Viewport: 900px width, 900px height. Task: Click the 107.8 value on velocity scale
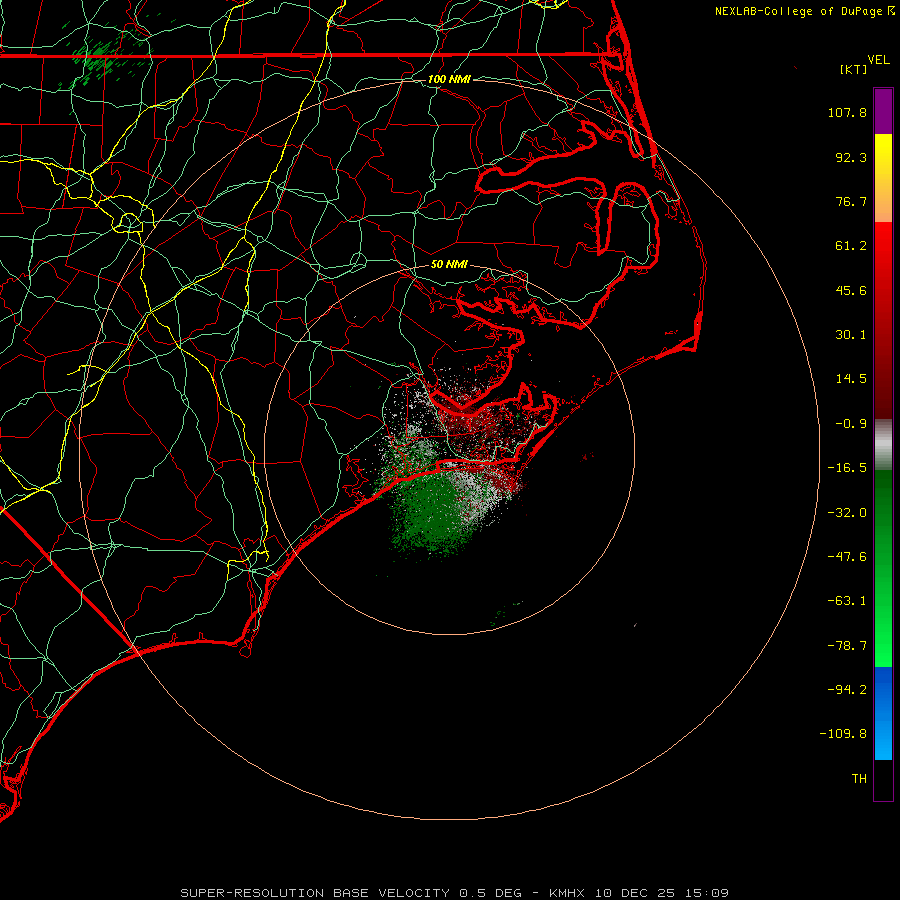tap(847, 112)
